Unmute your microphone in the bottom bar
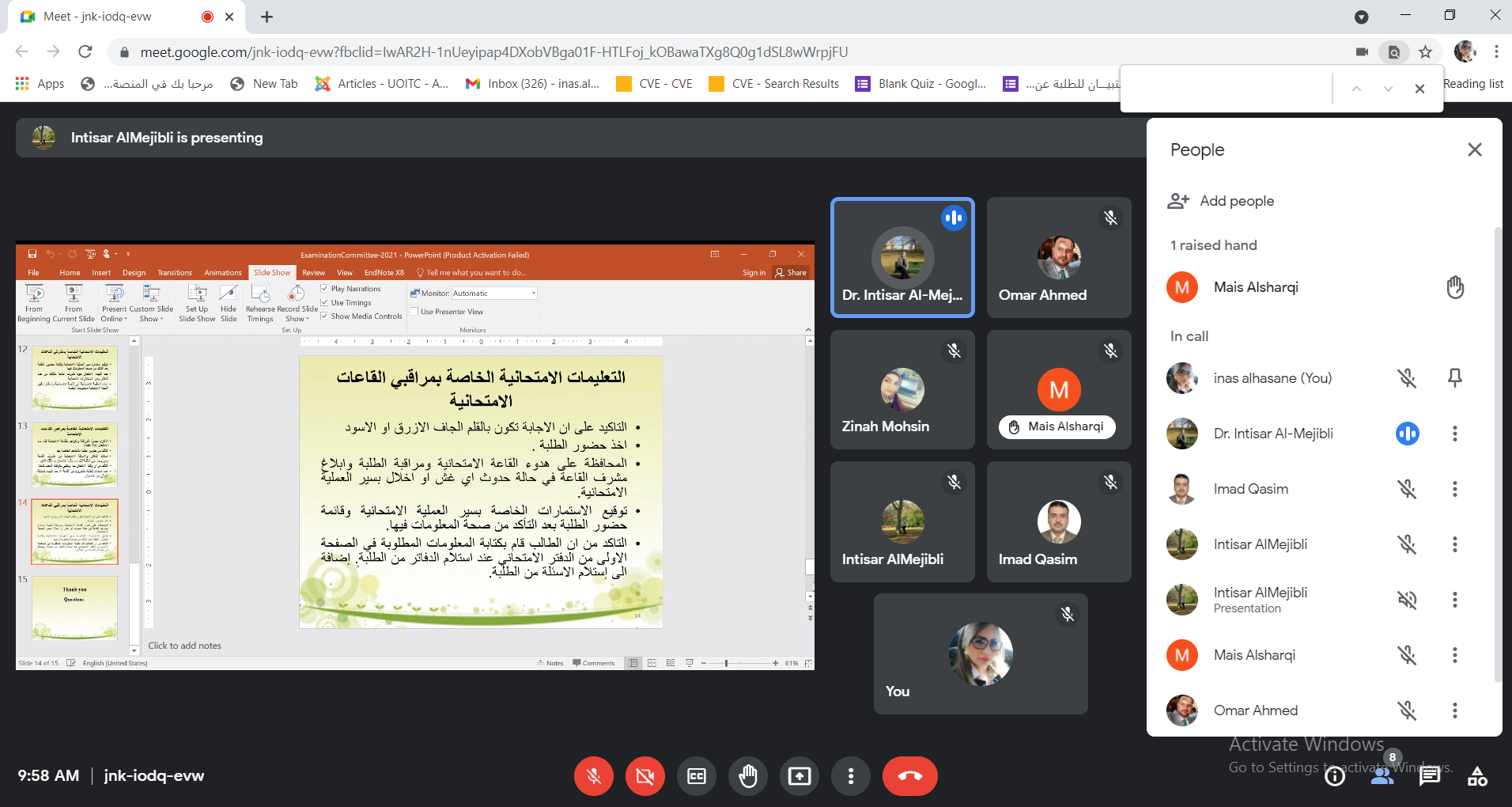Image resolution: width=1512 pixels, height=807 pixels. (593, 776)
